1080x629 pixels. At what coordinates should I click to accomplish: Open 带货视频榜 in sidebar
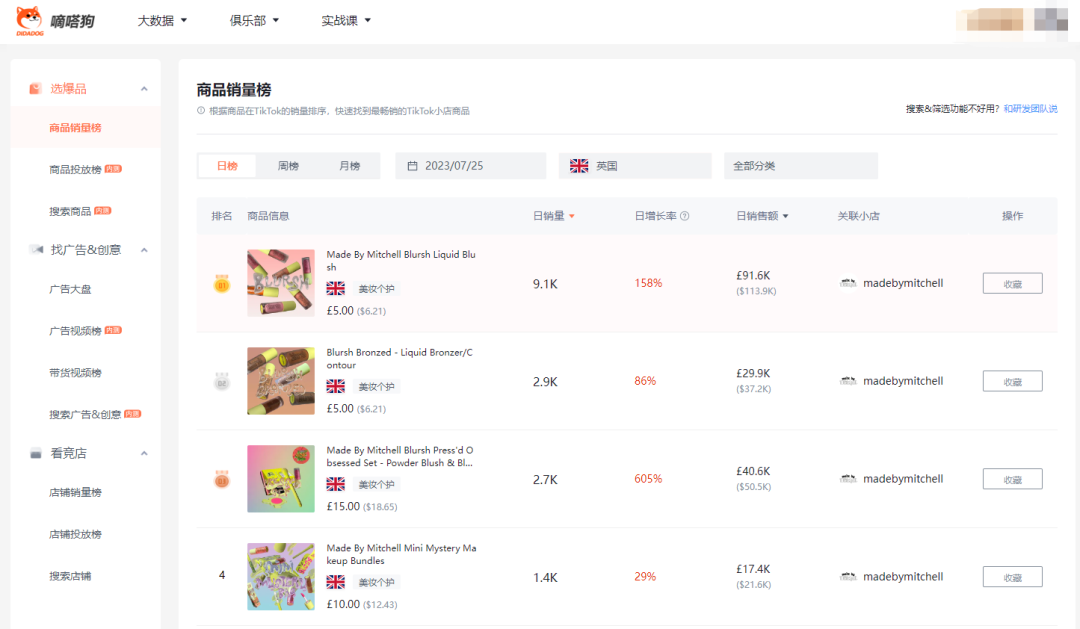point(75,373)
